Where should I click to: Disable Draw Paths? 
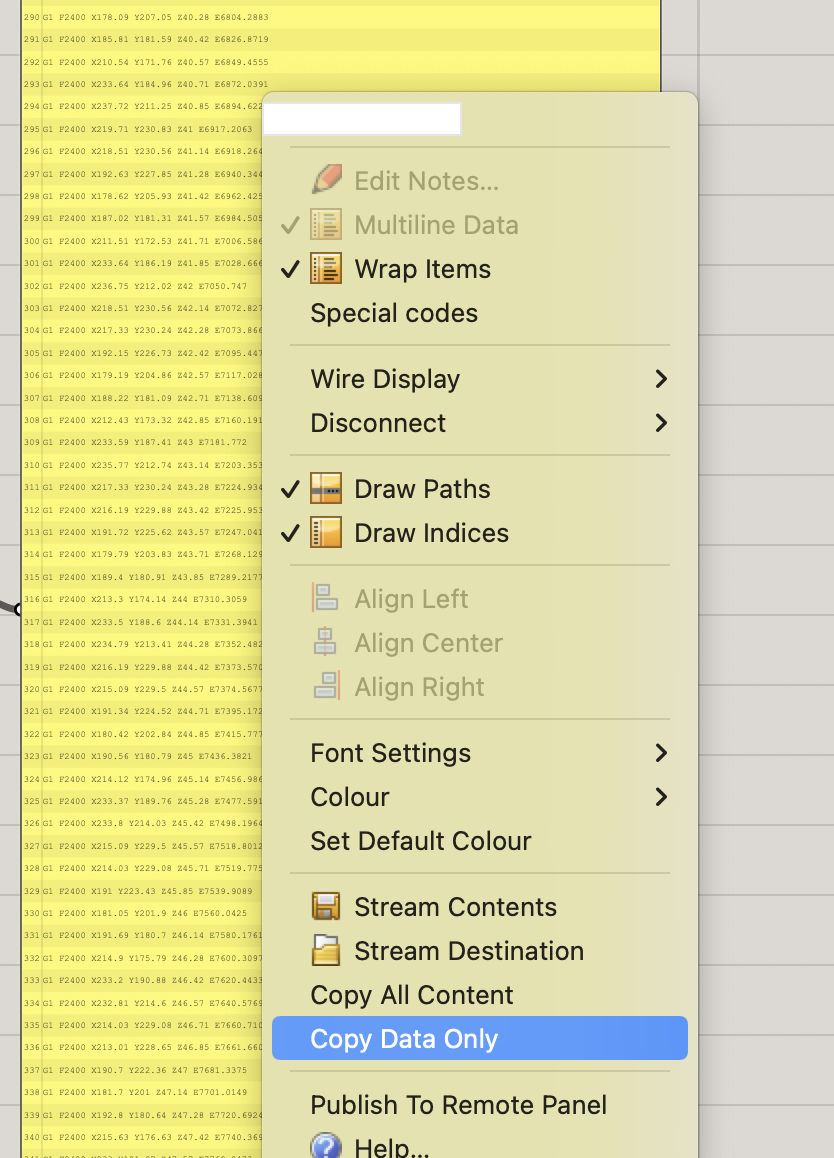pyautogui.click(x=291, y=489)
